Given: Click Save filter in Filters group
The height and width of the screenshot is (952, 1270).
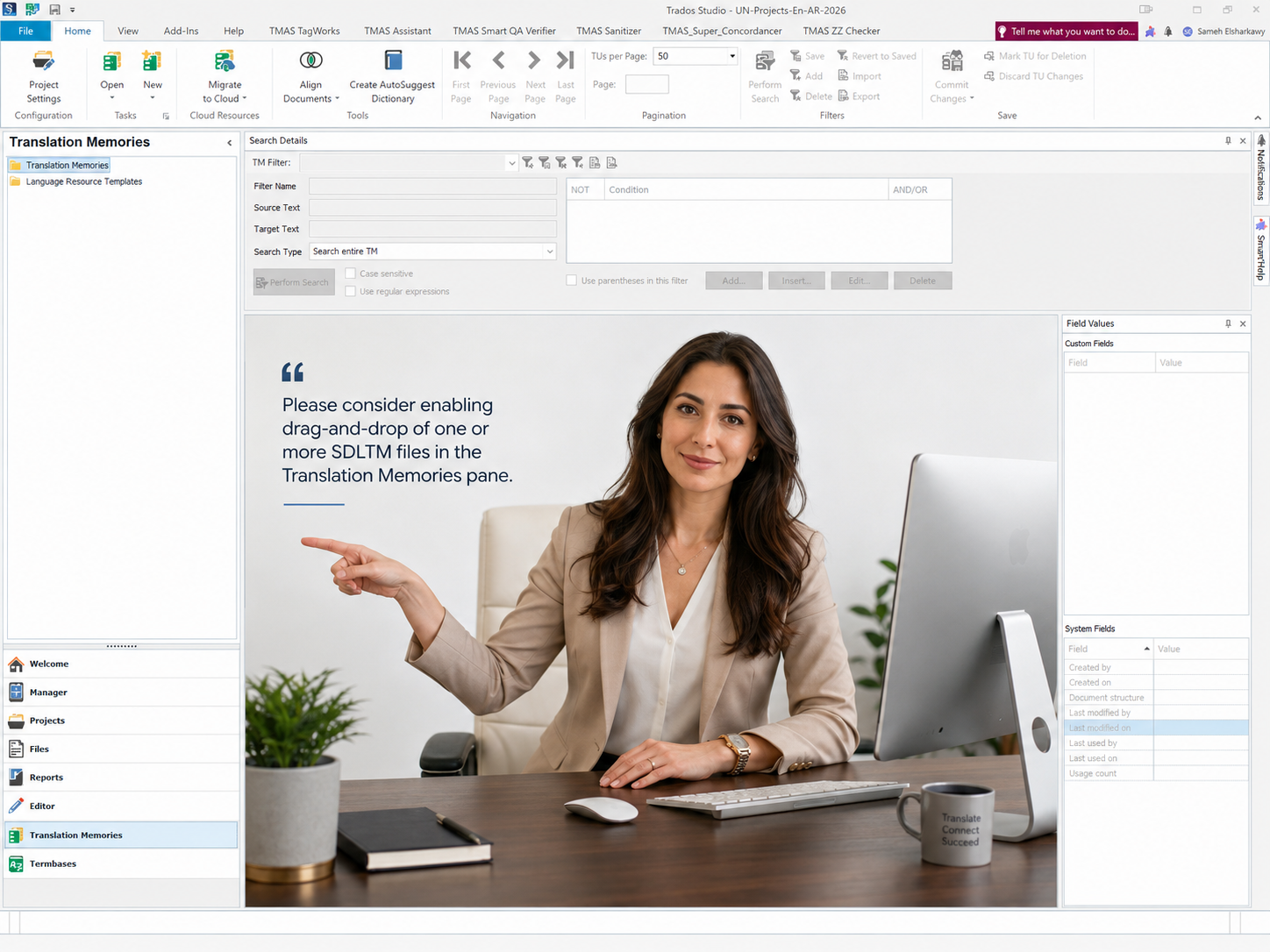Looking at the screenshot, I should pyautogui.click(x=807, y=56).
